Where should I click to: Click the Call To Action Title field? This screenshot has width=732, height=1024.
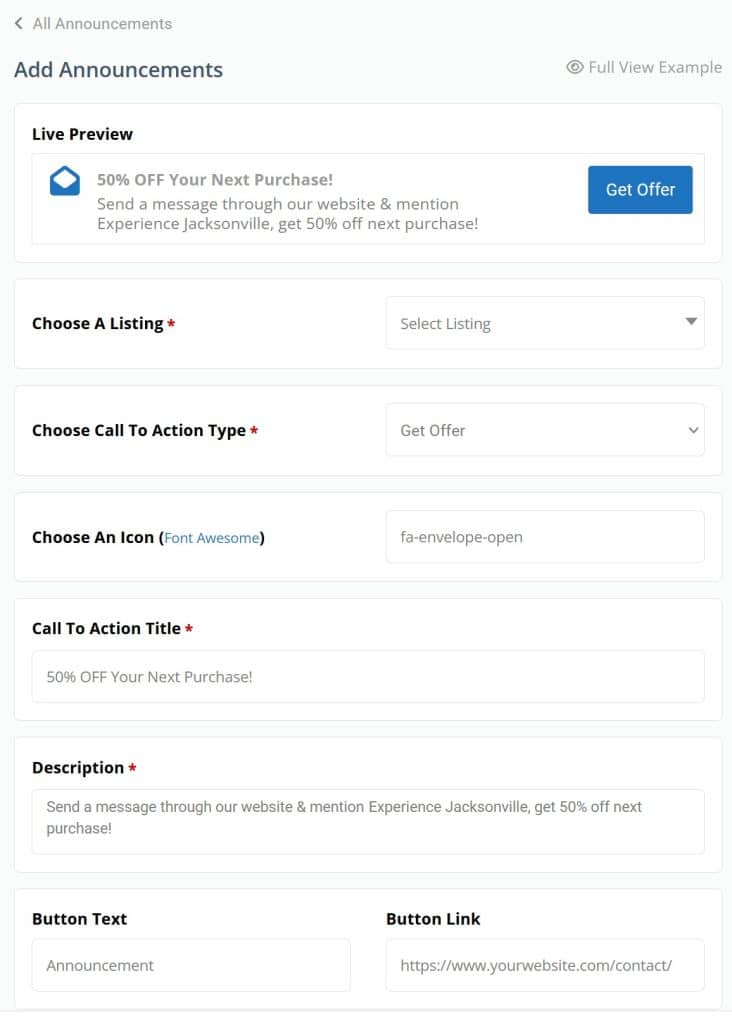(368, 677)
